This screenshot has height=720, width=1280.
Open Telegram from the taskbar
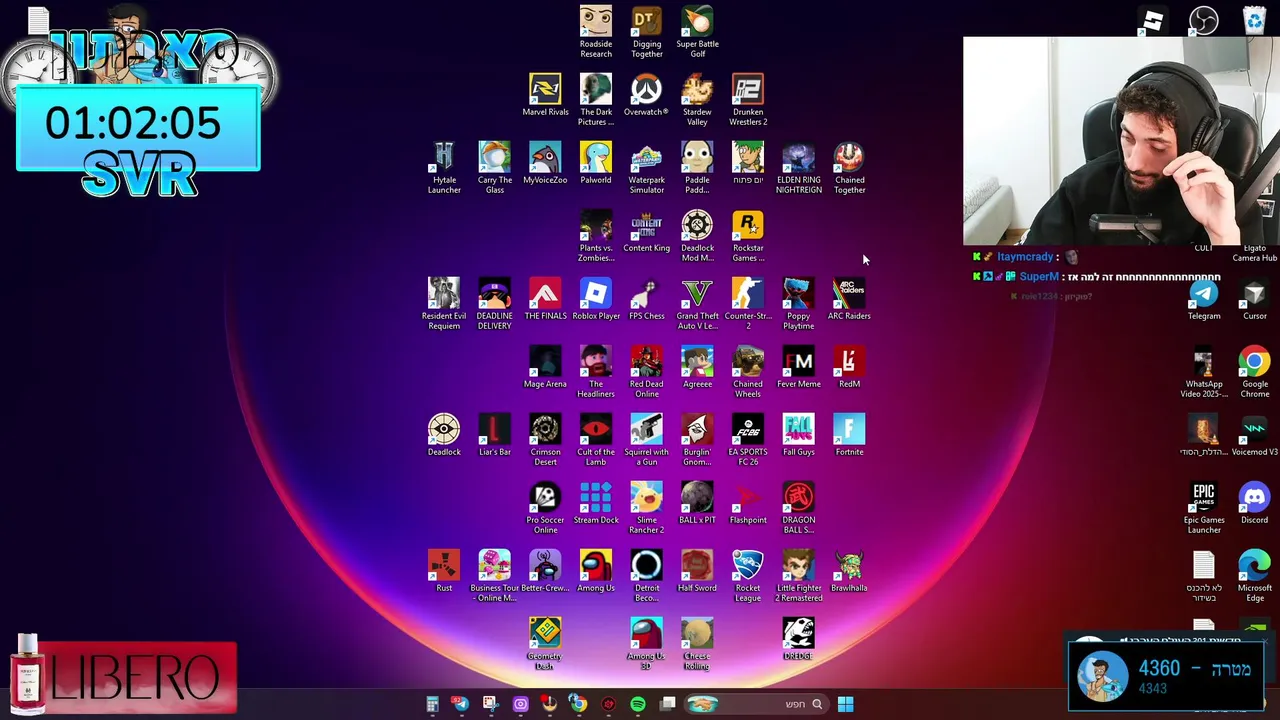pyautogui.click(x=461, y=704)
